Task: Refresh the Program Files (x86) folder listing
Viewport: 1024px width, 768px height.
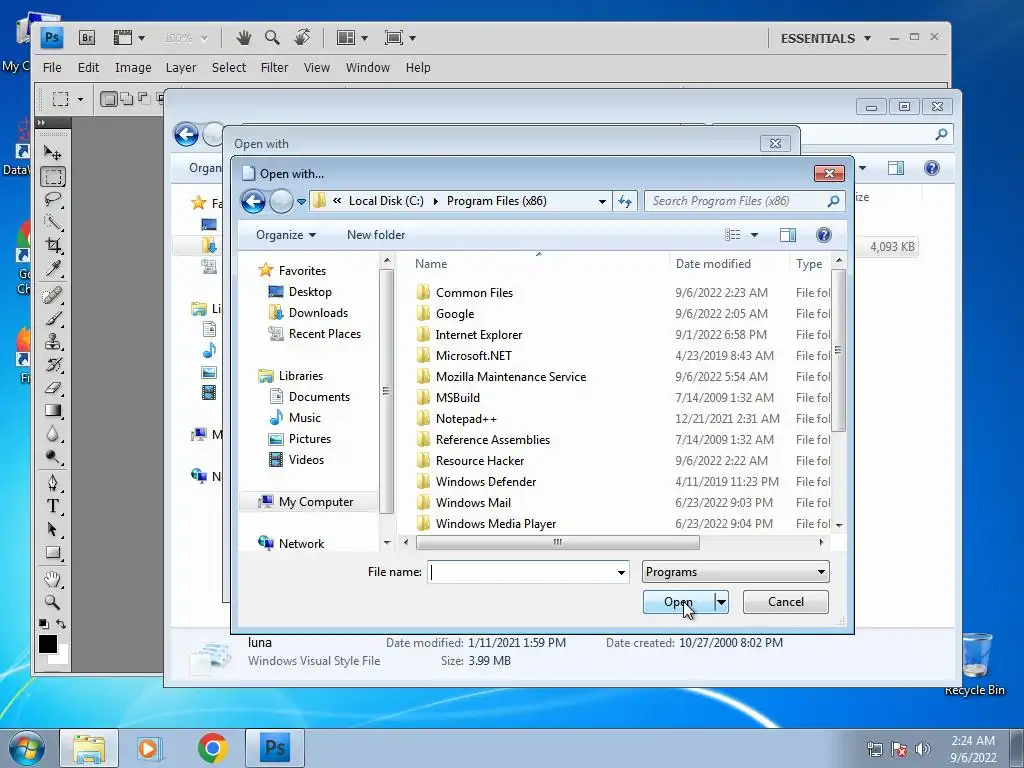Action: (x=625, y=201)
